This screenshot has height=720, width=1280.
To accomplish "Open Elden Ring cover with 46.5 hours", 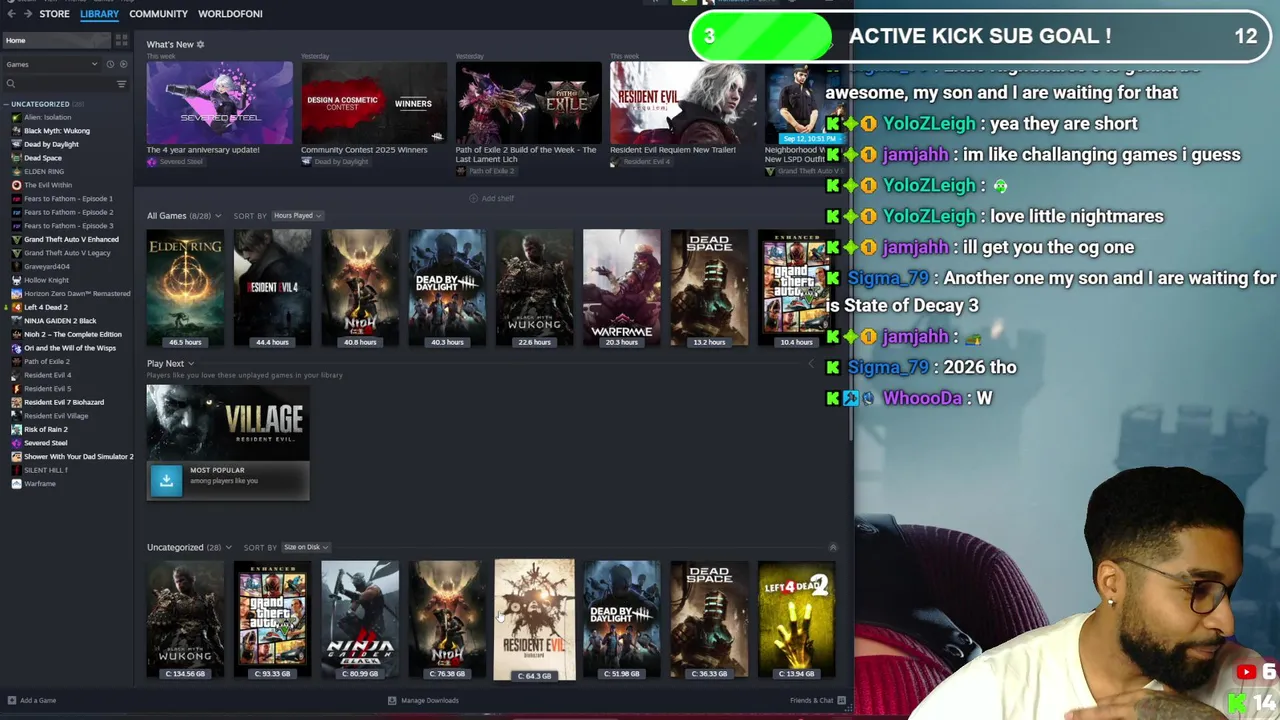I will pyautogui.click(x=185, y=288).
